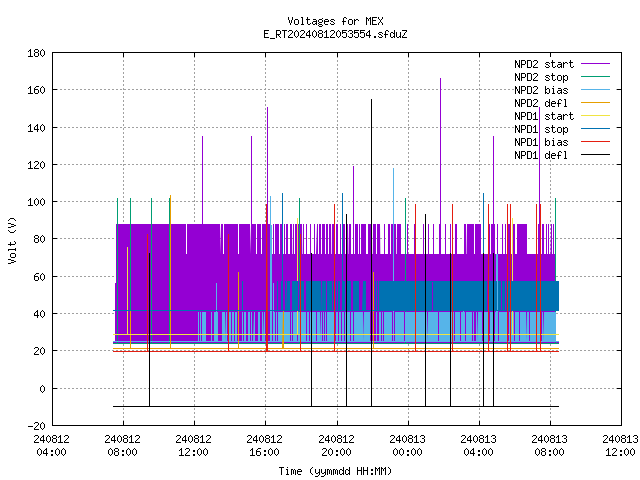
Task: Click the 140 y-axis tick value
Action: 36,128
